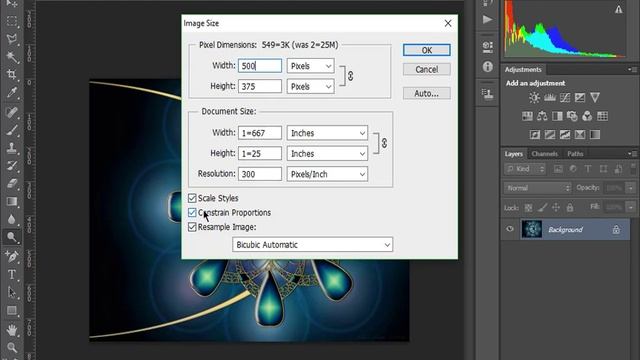640x360 pixels.
Task: Open Bicubic Automatic resample dropdown
Action: 313,244
